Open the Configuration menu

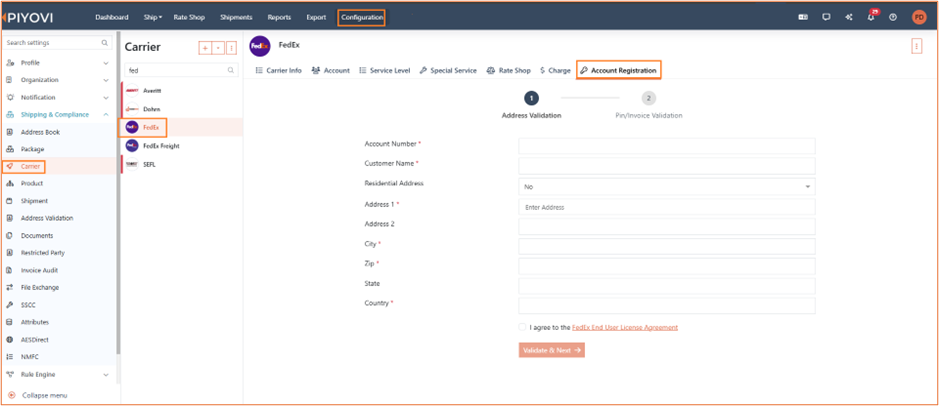pos(362,17)
